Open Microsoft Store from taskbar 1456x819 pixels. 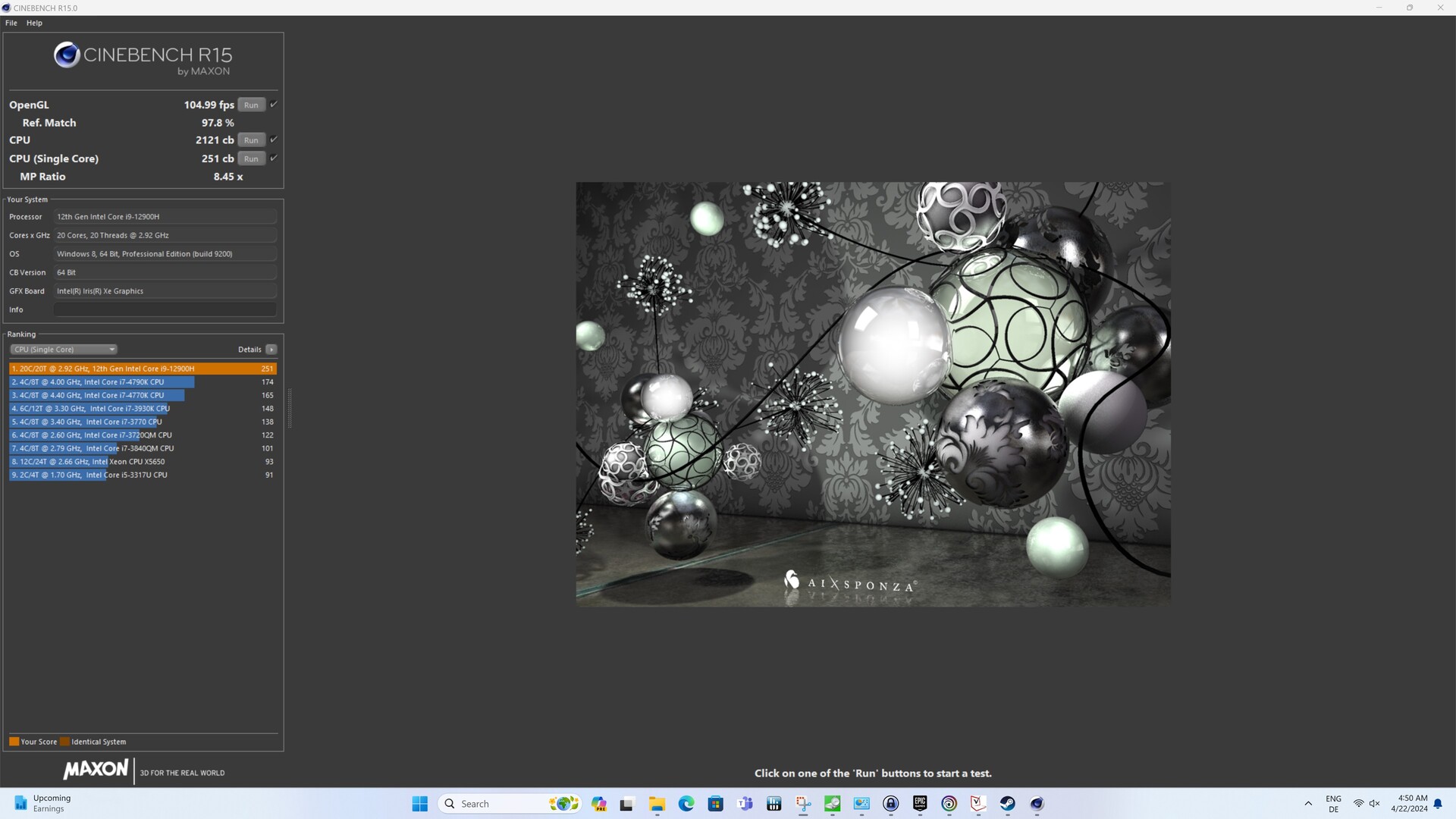[x=715, y=804]
